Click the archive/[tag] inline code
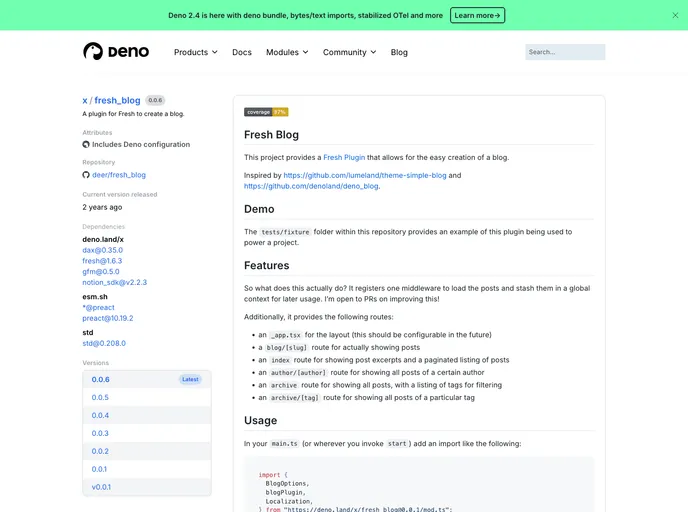 tap(294, 398)
